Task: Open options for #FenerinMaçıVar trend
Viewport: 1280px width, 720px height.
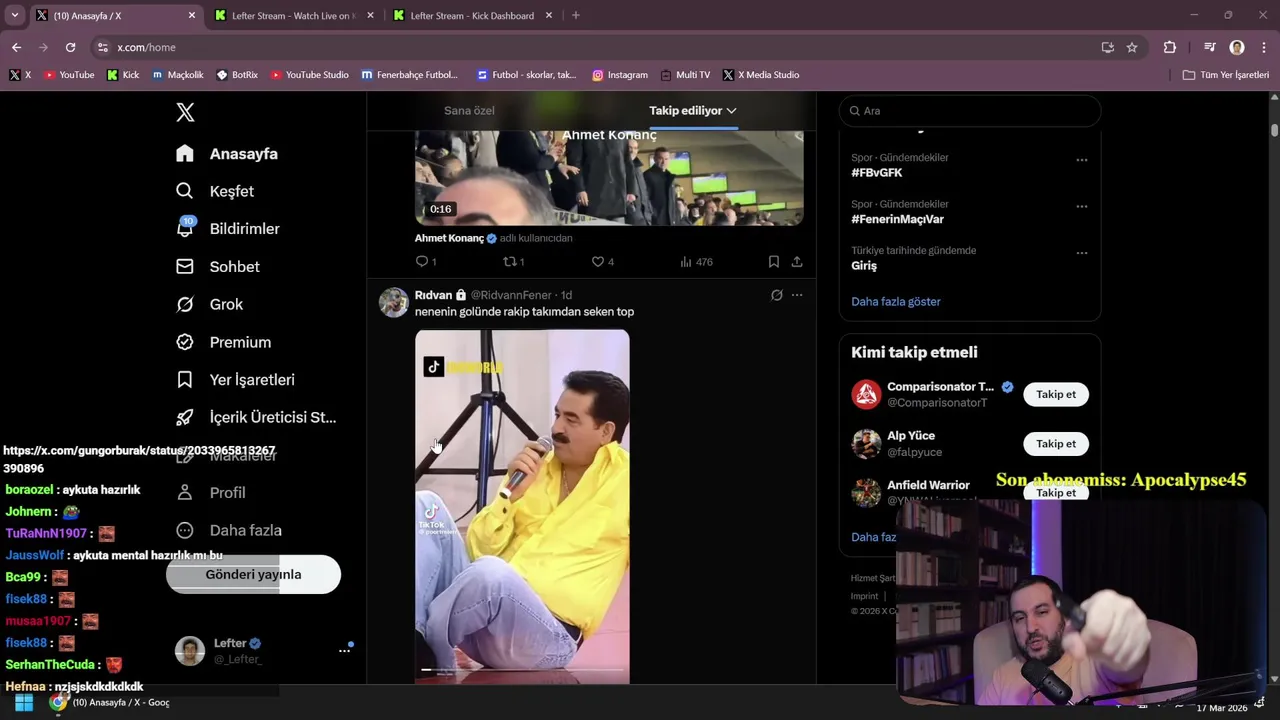Action: (1081, 206)
